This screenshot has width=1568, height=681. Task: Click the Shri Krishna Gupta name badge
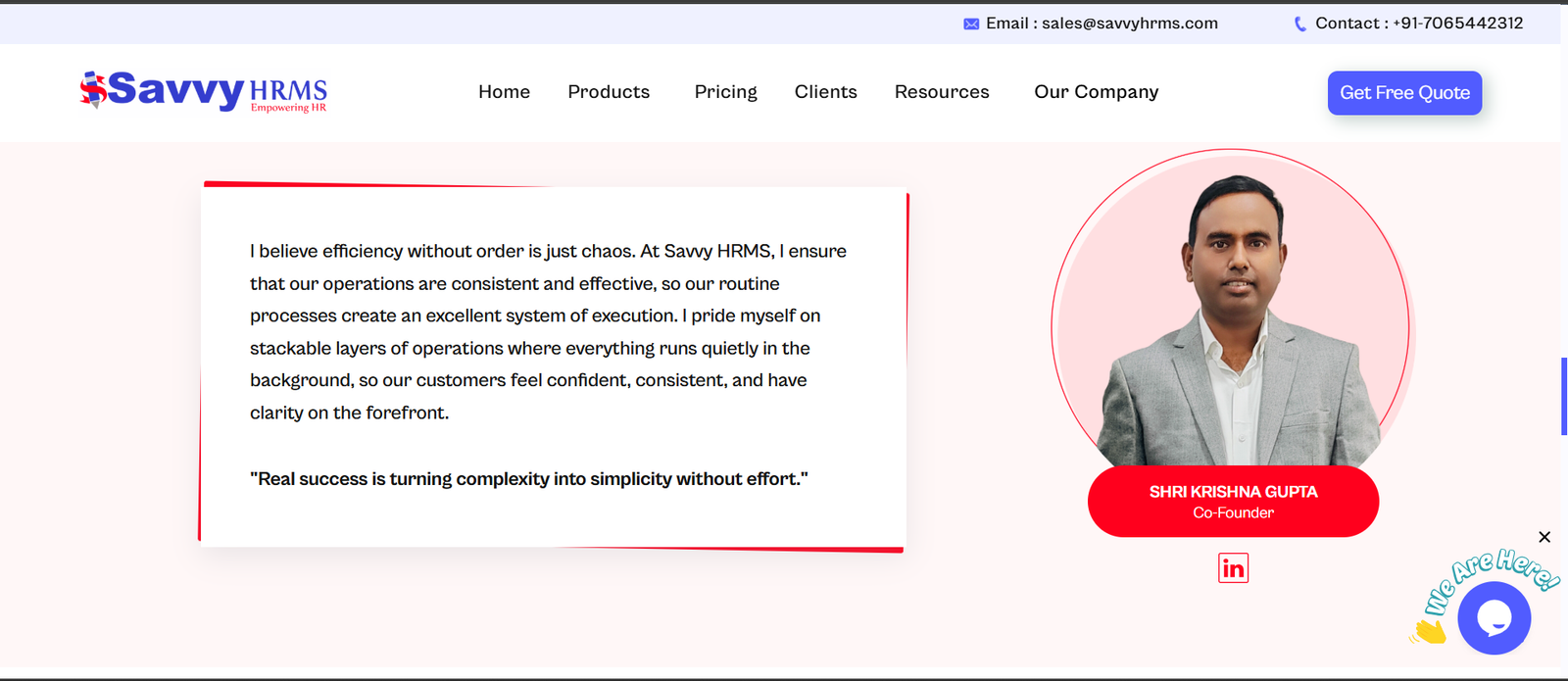(x=1233, y=501)
